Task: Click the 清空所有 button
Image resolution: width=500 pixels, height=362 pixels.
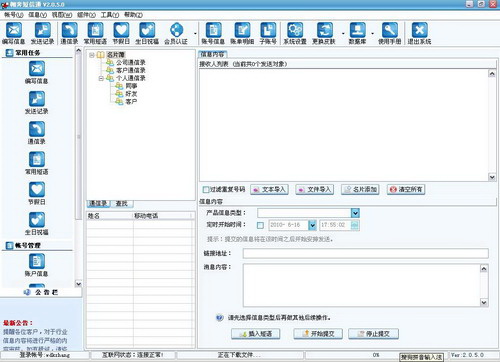Action: click(406, 190)
